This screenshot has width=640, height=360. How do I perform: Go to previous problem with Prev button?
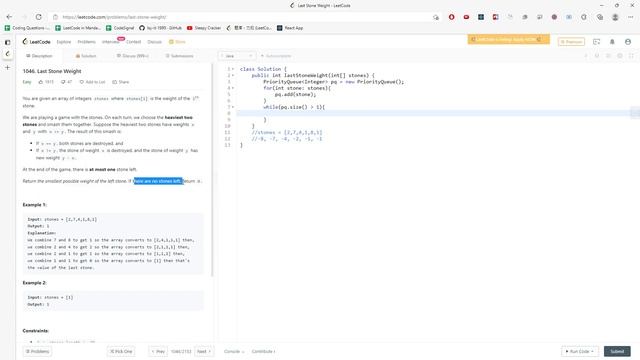click(x=158, y=351)
